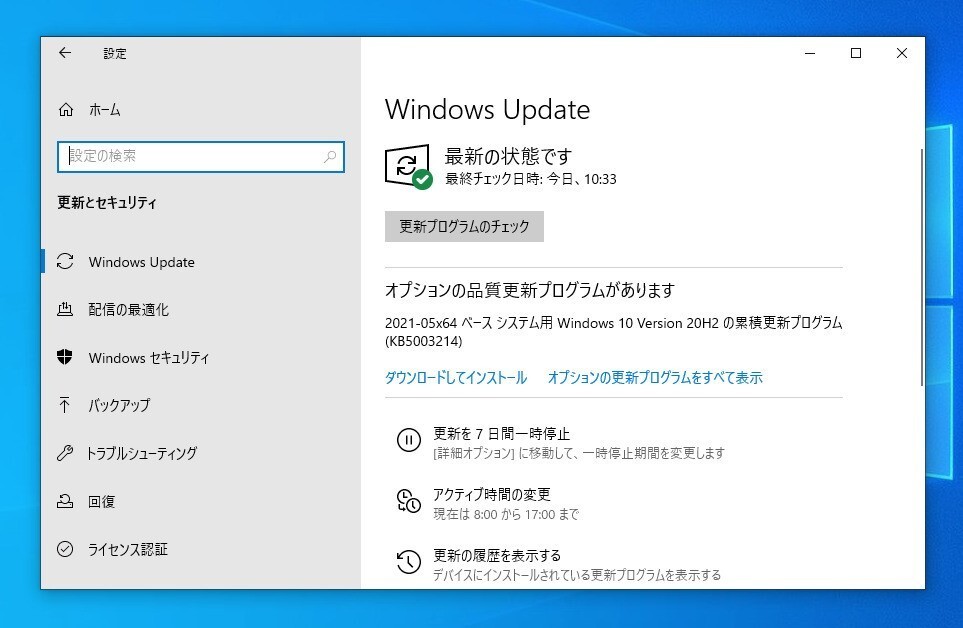Click ダウンロードしてインストール link
This screenshot has width=963, height=628.
point(456,378)
